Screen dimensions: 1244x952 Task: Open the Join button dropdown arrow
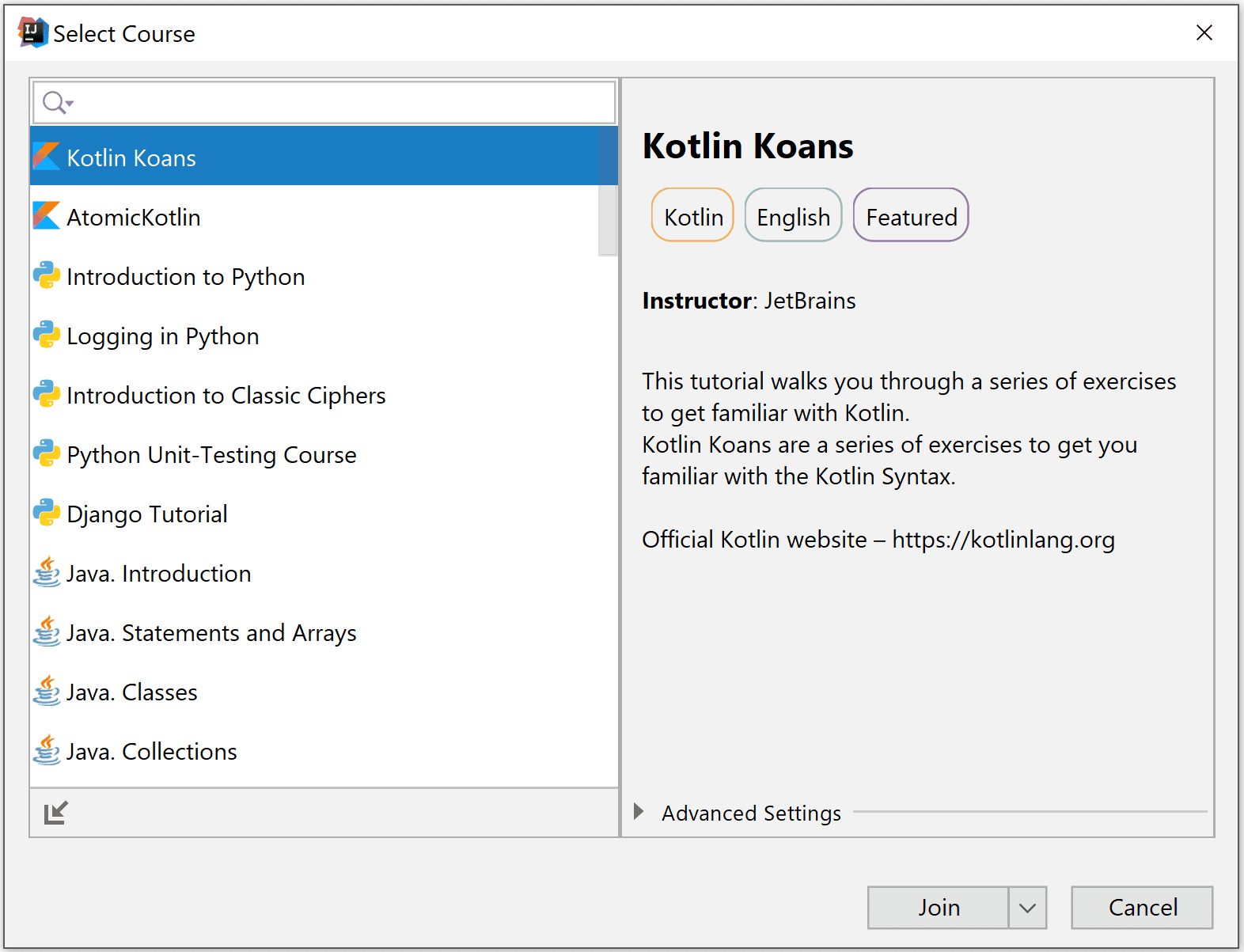[1027, 908]
